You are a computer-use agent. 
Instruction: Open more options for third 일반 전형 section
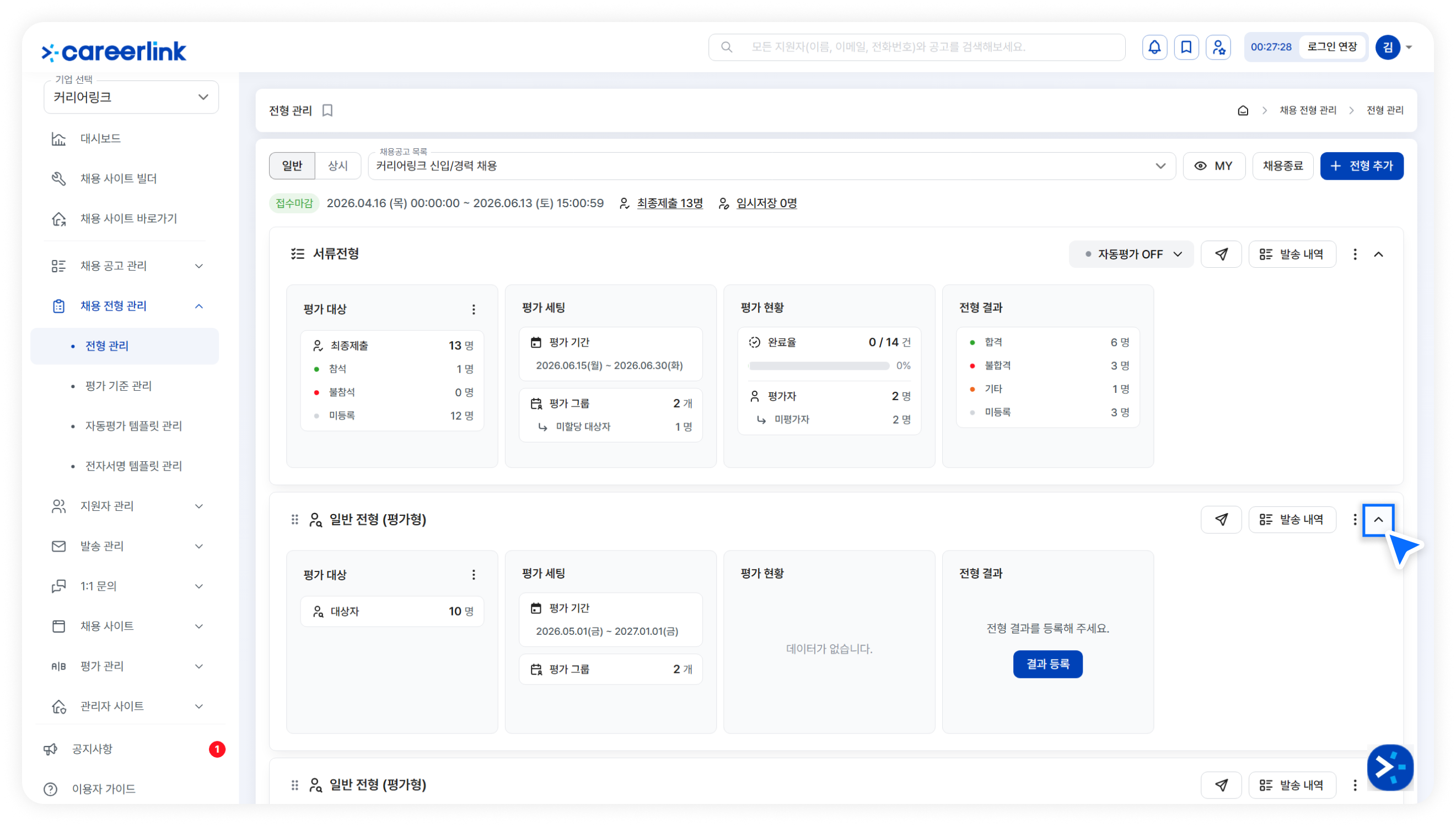pyautogui.click(x=1355, y=785)
